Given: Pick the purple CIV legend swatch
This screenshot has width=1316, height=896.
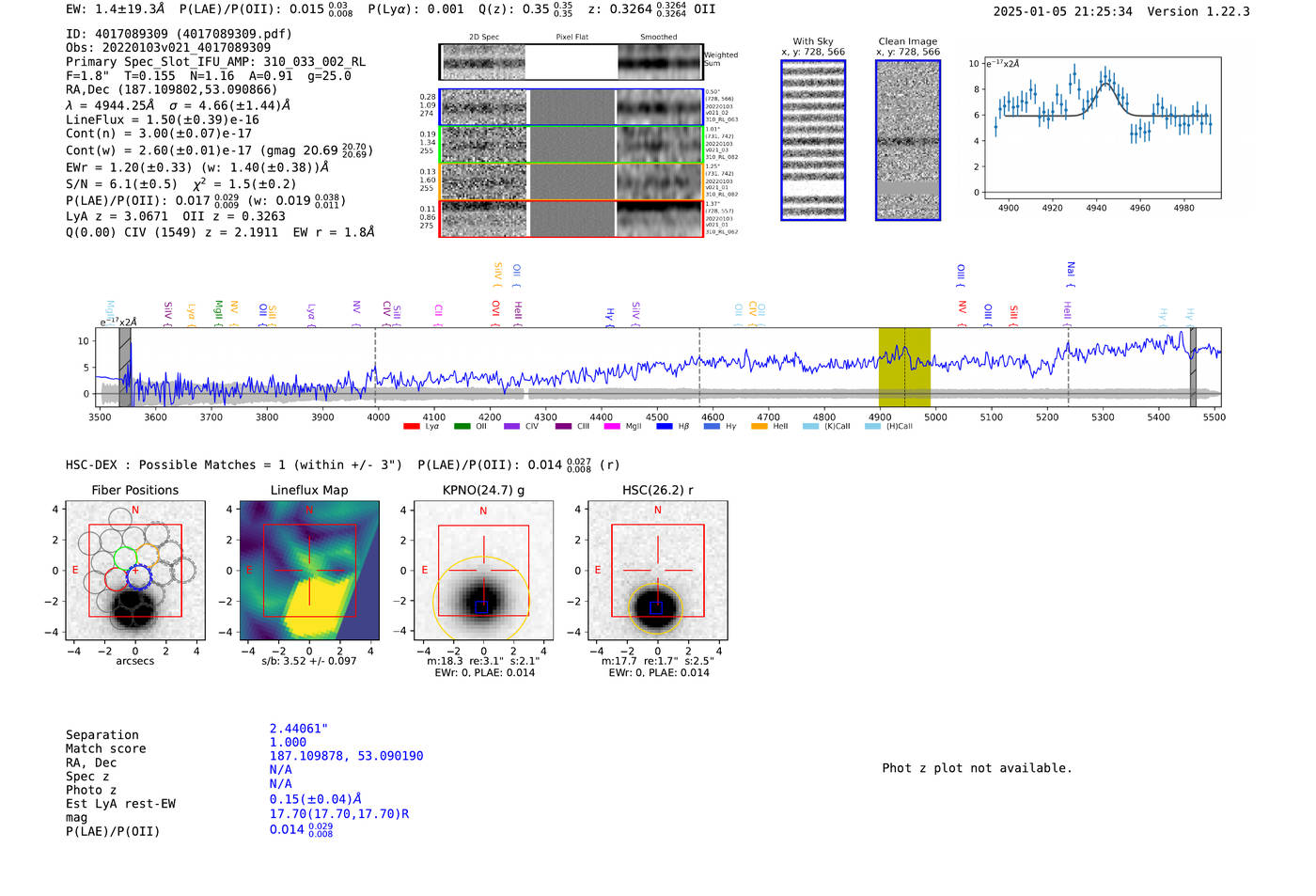Looking at the screenshot, I should click(x=511, y=427).
